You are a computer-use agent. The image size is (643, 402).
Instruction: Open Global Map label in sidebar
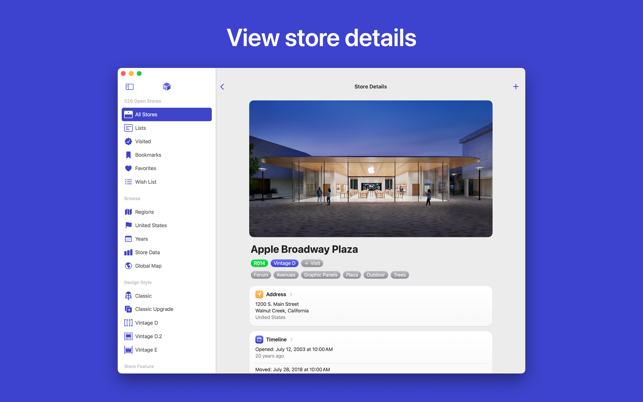[x=148, y=266]
